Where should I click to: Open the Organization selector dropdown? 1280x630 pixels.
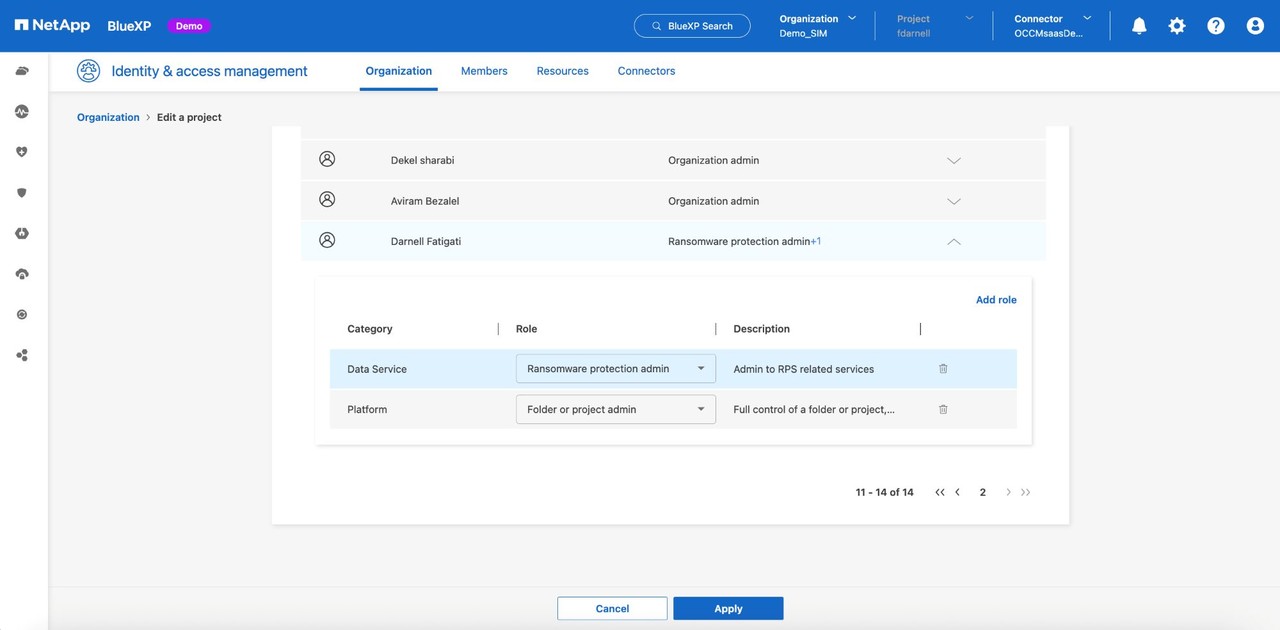(818, 26)
